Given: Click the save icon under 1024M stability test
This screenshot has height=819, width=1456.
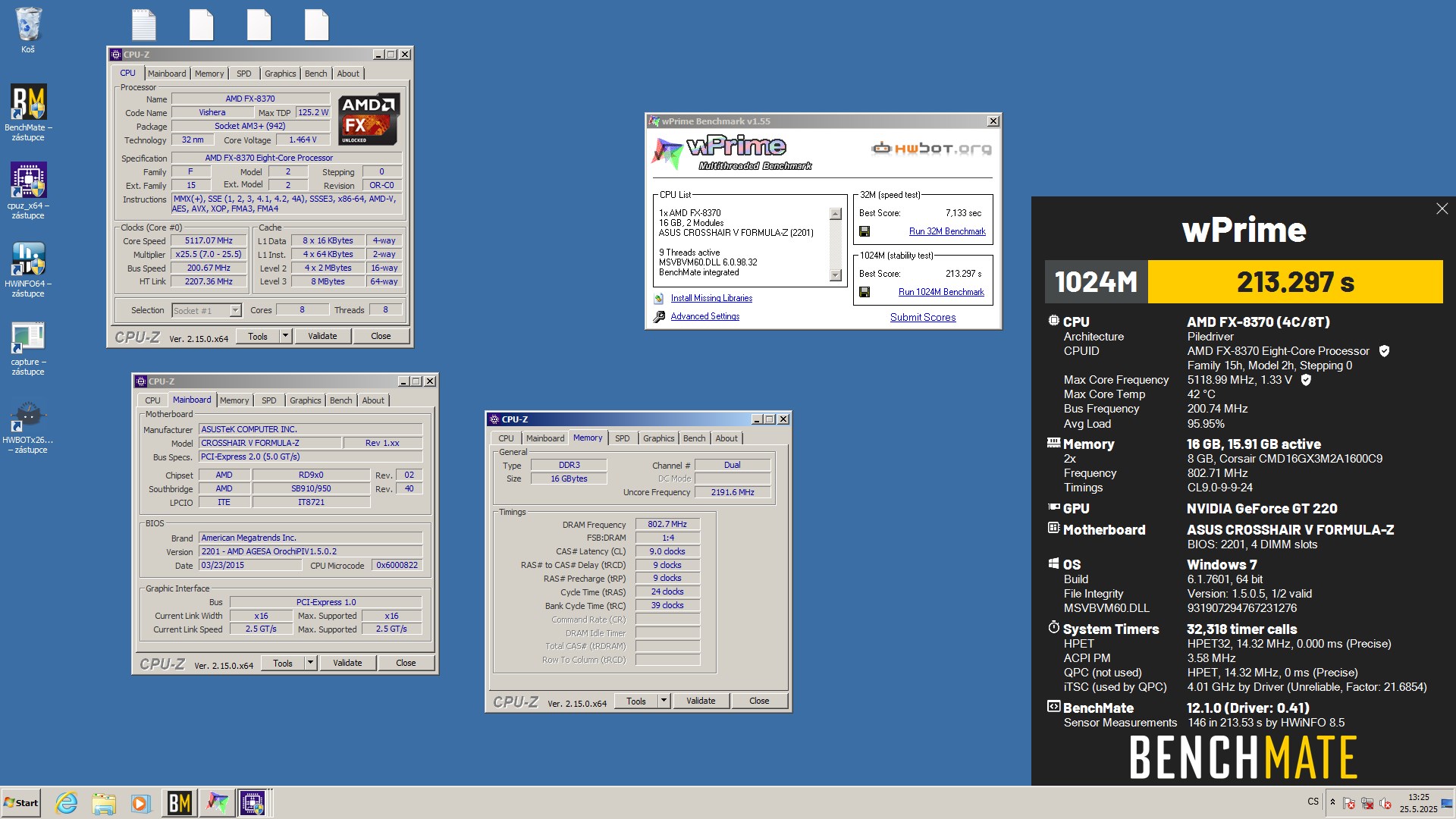Looking at the screenshot, I should coord(864,292).
